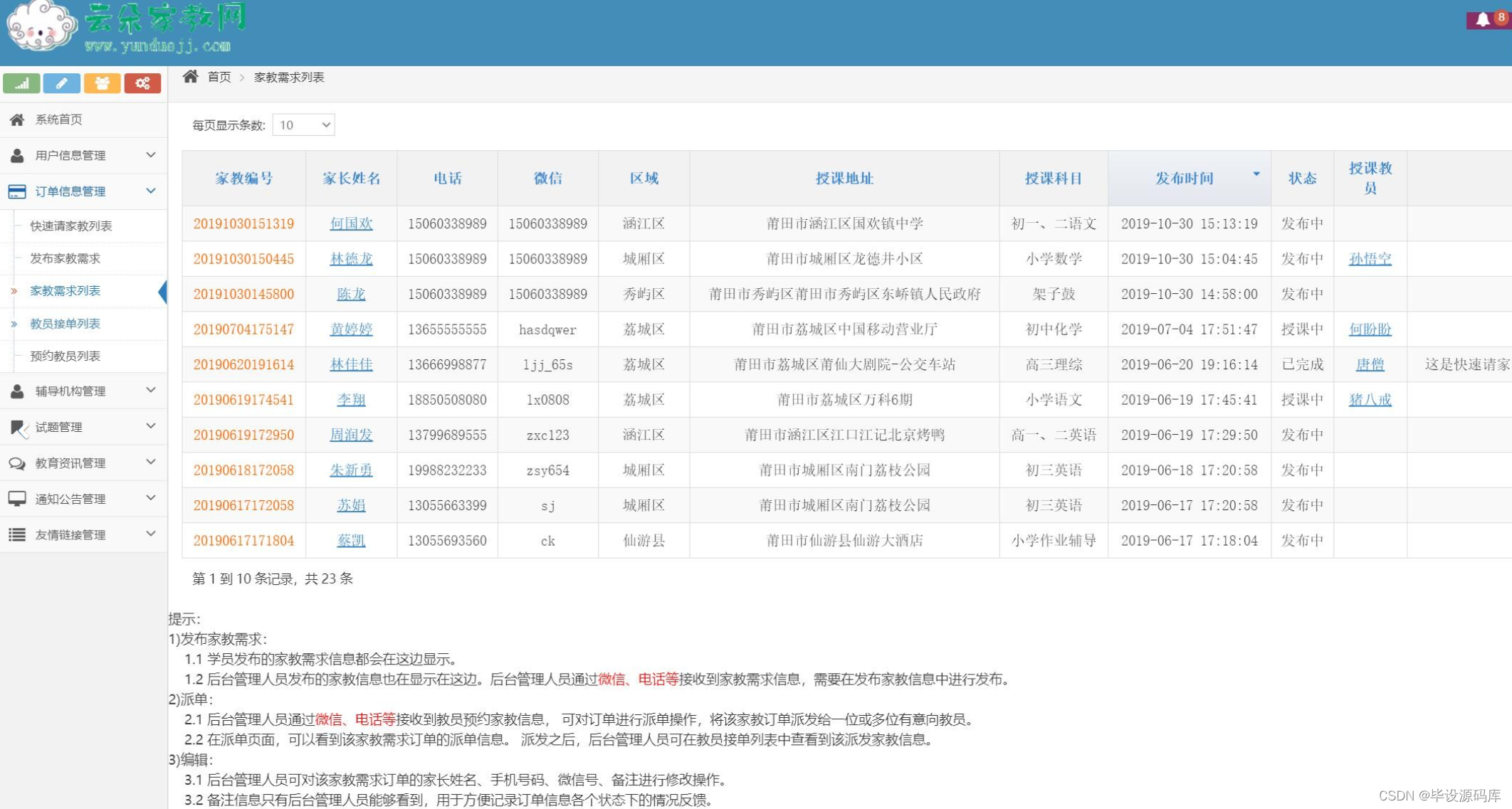The height and width of the screenshot is (809, 1512).
Task: Click the home icon in breadcrumb
Action: 190,76
